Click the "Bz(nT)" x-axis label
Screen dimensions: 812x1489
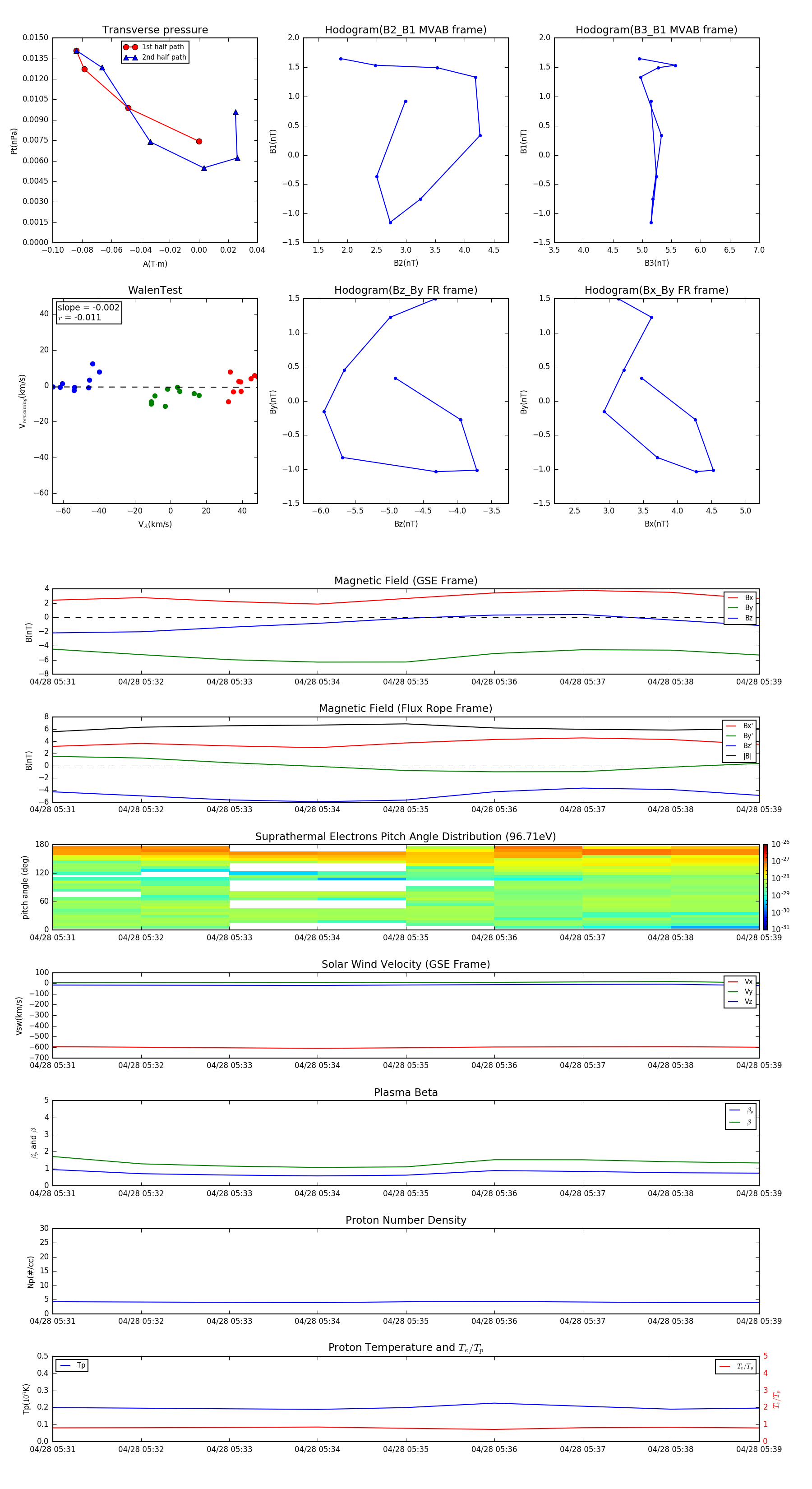(406, 524)
